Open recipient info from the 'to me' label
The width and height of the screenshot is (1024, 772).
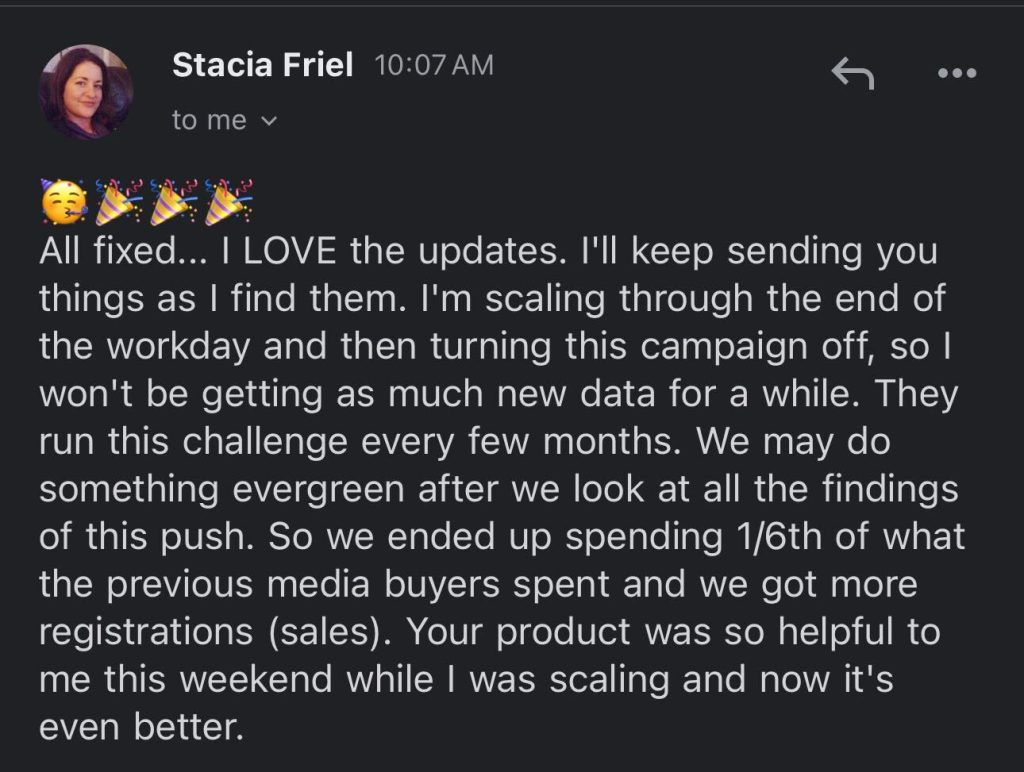(210, 120)
